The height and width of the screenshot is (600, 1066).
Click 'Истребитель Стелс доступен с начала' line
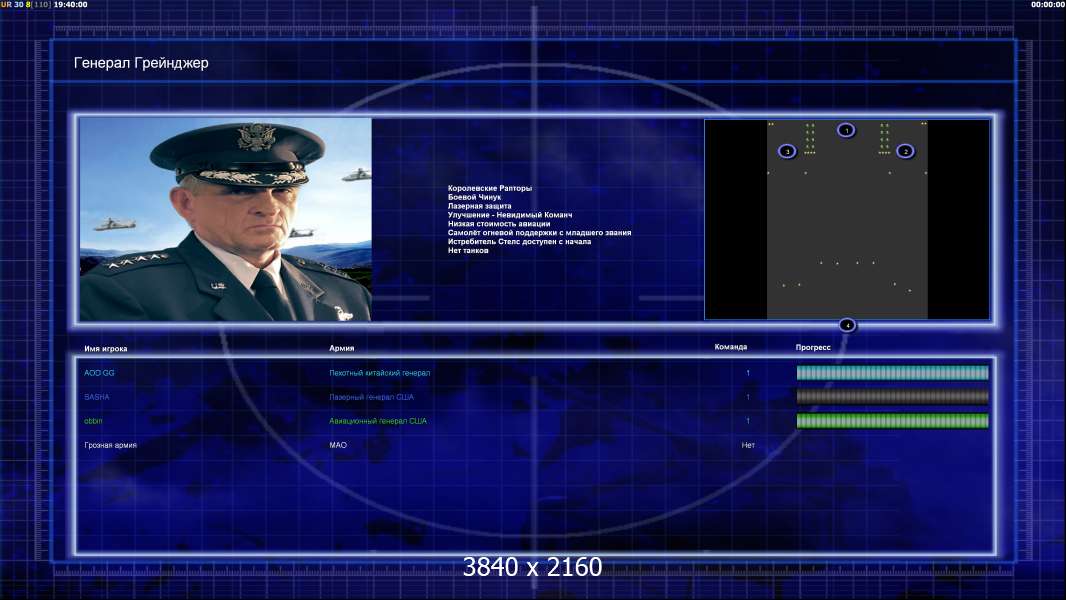click(x=519, y=241)
